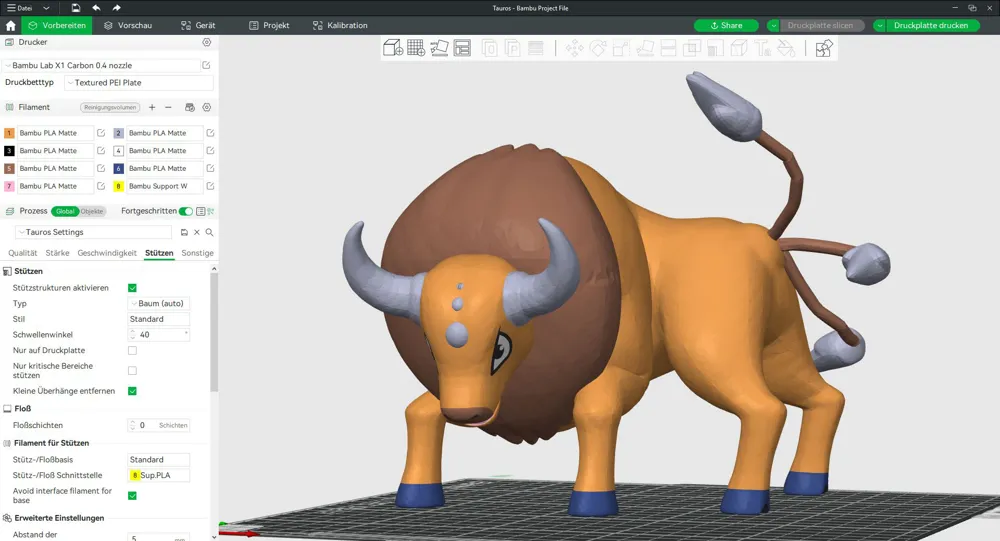Open the Stil Standard dropdown
Screen dimensions: 1000x541
(x=159, y=319)
